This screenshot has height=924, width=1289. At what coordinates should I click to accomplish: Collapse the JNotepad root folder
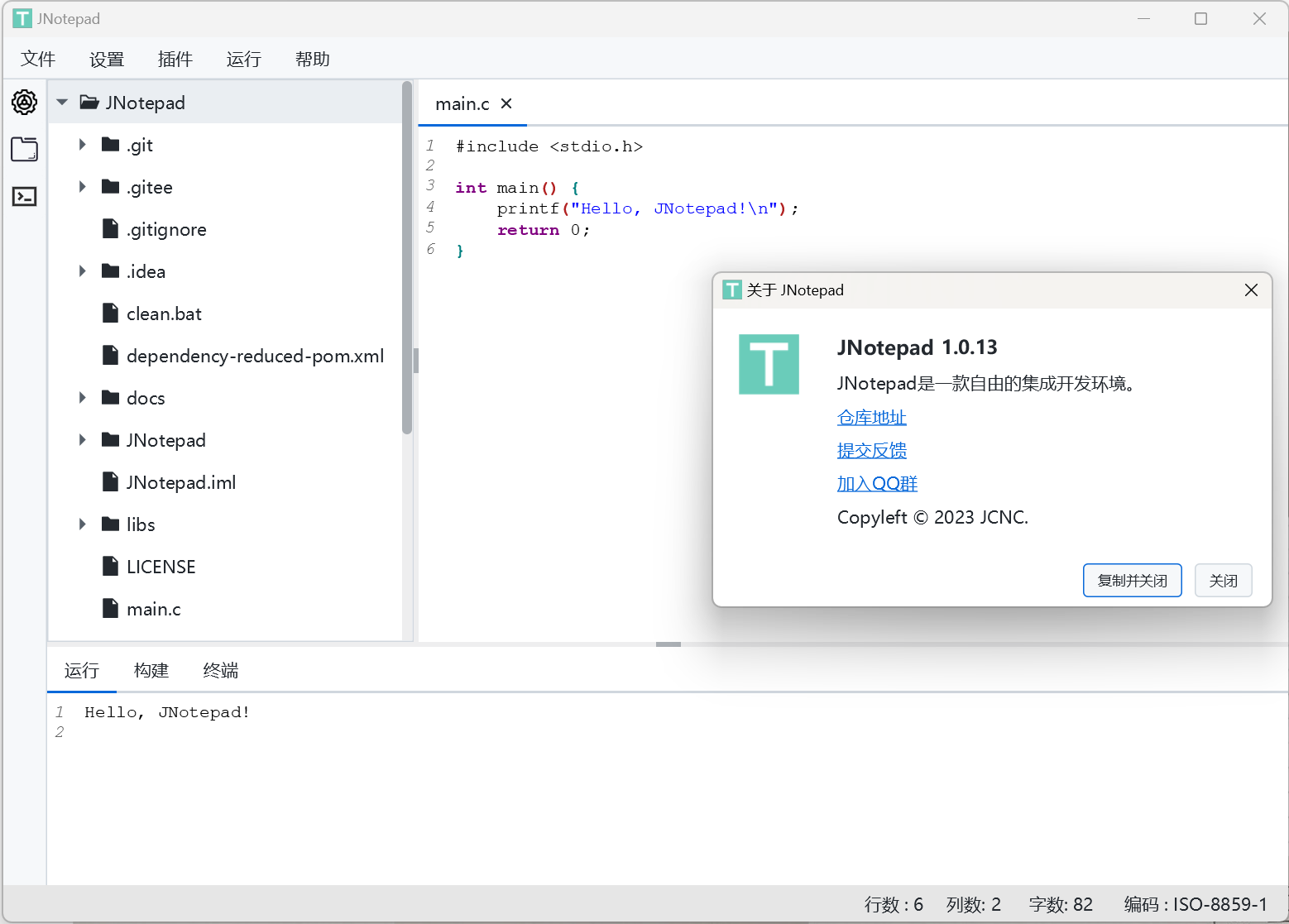[62, 103]
